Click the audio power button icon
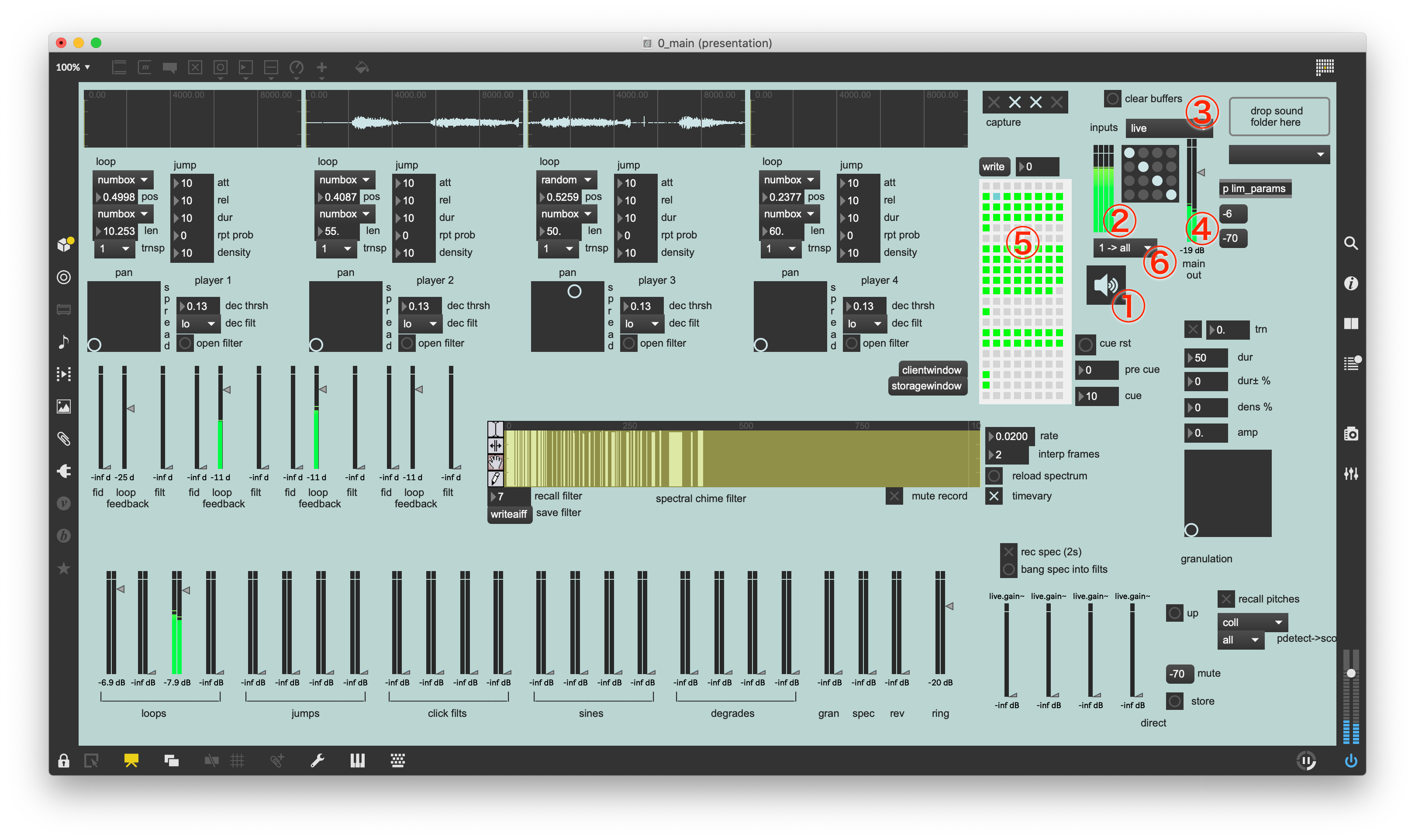Image resolution: width=1415 pixels, height=840 pixels. coord(1350,761)
